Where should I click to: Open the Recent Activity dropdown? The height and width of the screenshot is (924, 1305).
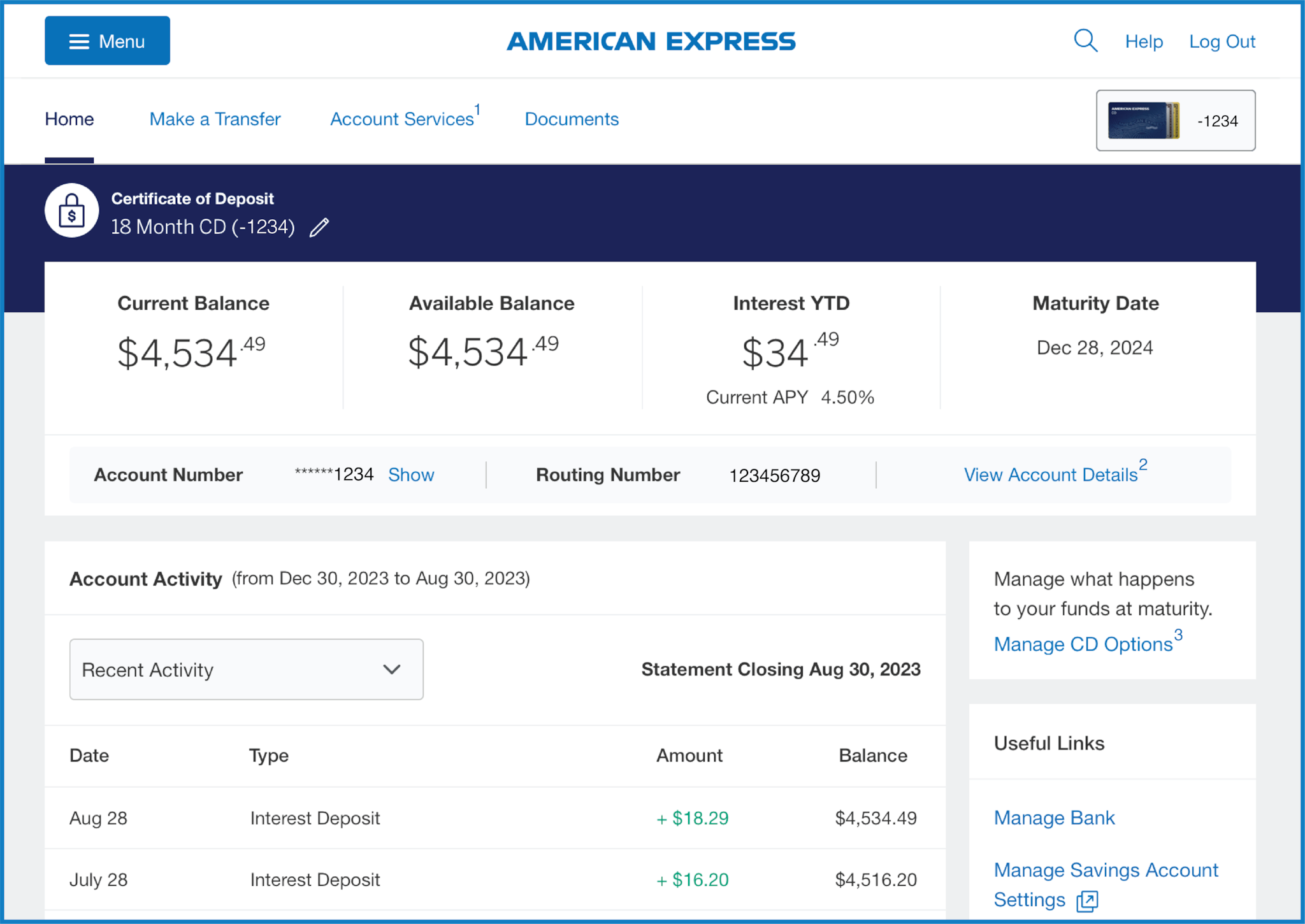coord(247,670)
